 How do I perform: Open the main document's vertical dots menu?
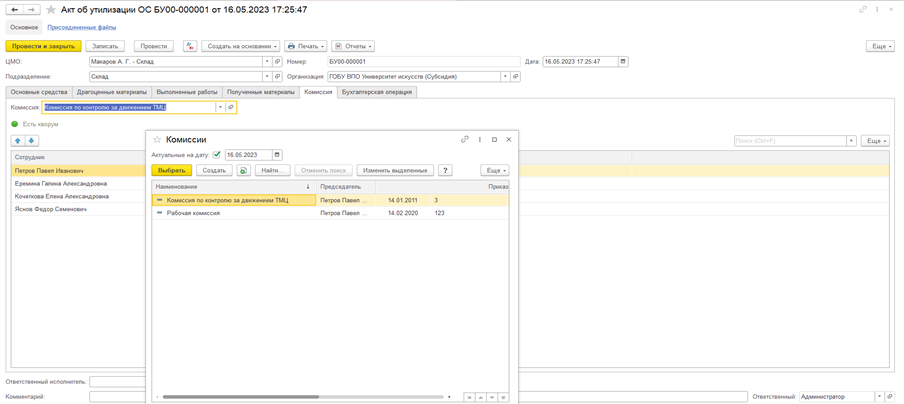pyautogui.click(x=877, y=10)
